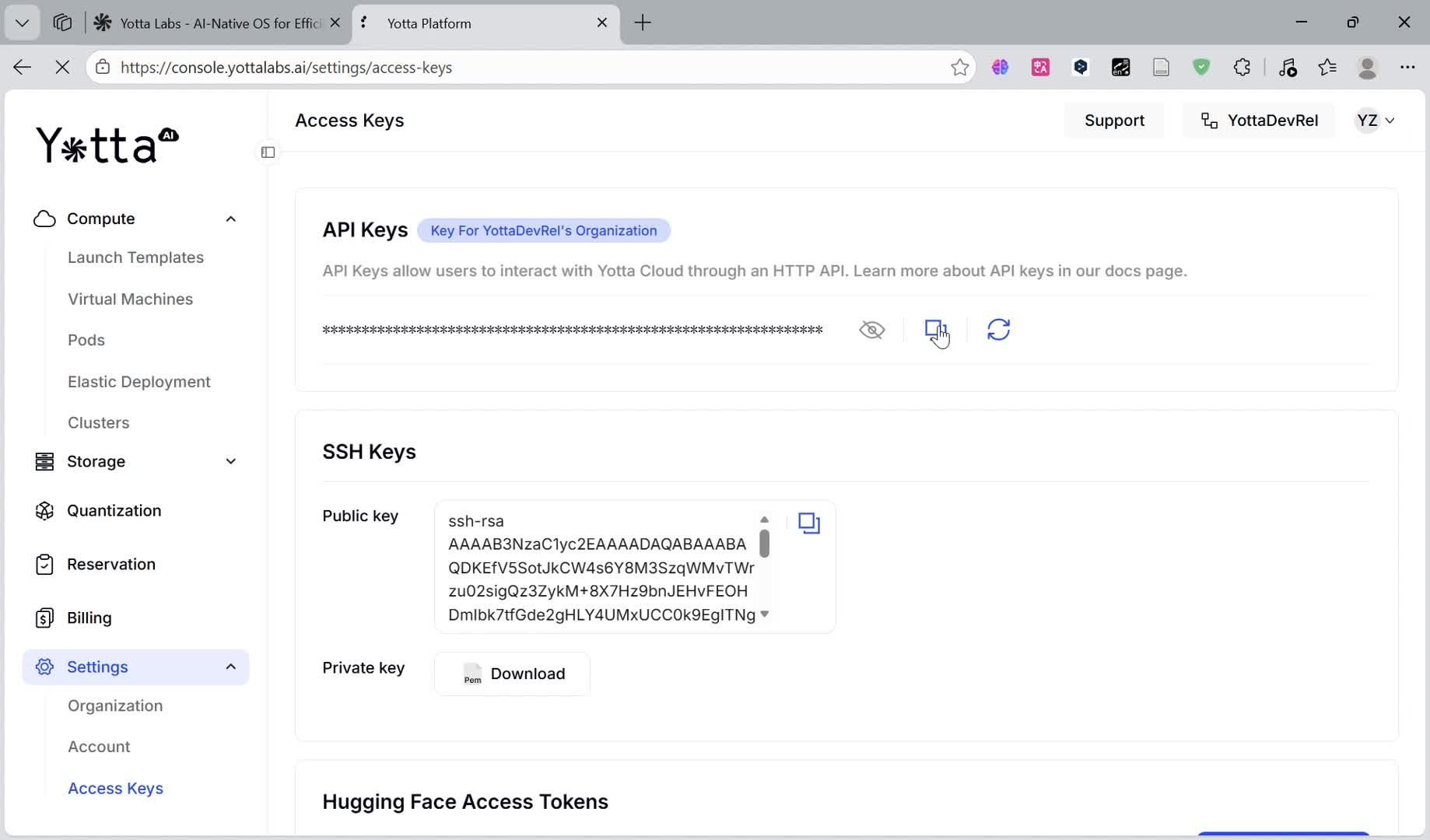The width and height of the screenshot is (1430, 840).
Task: Open Reservation in the sidebar
Action: pos(110,564)
